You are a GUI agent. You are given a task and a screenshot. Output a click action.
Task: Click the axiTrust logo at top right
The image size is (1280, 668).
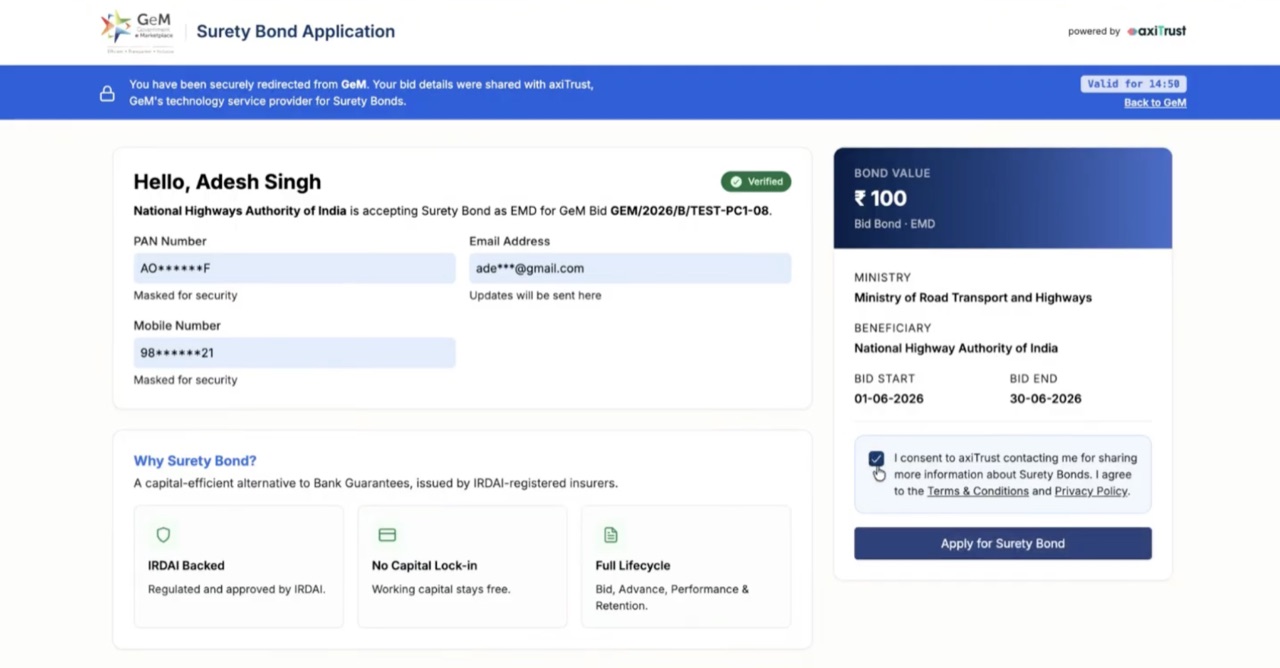pyautogui.click(x=1157, y=31)
